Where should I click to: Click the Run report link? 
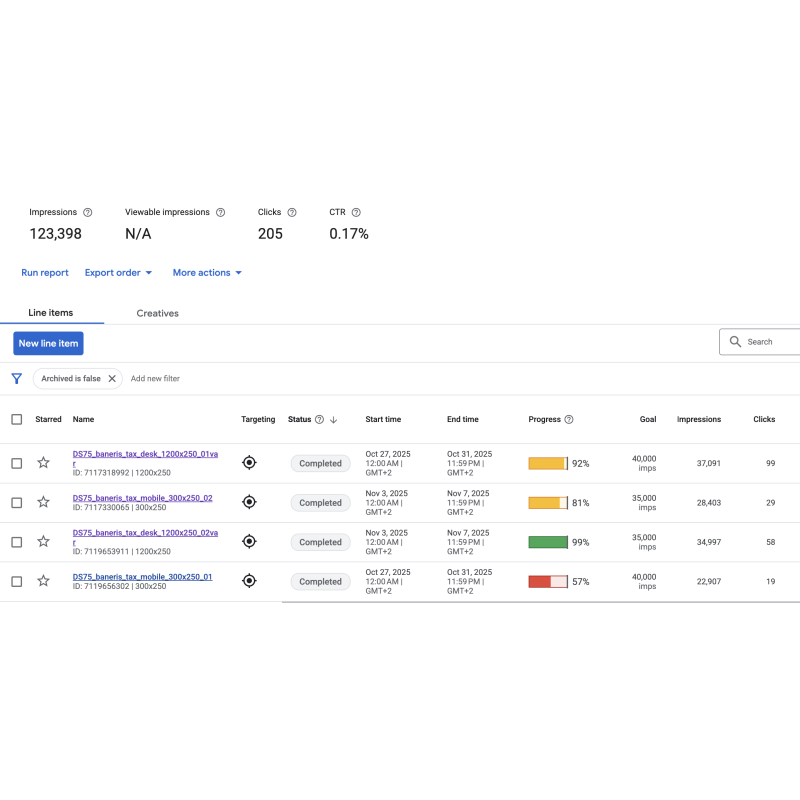click(45, 272)
